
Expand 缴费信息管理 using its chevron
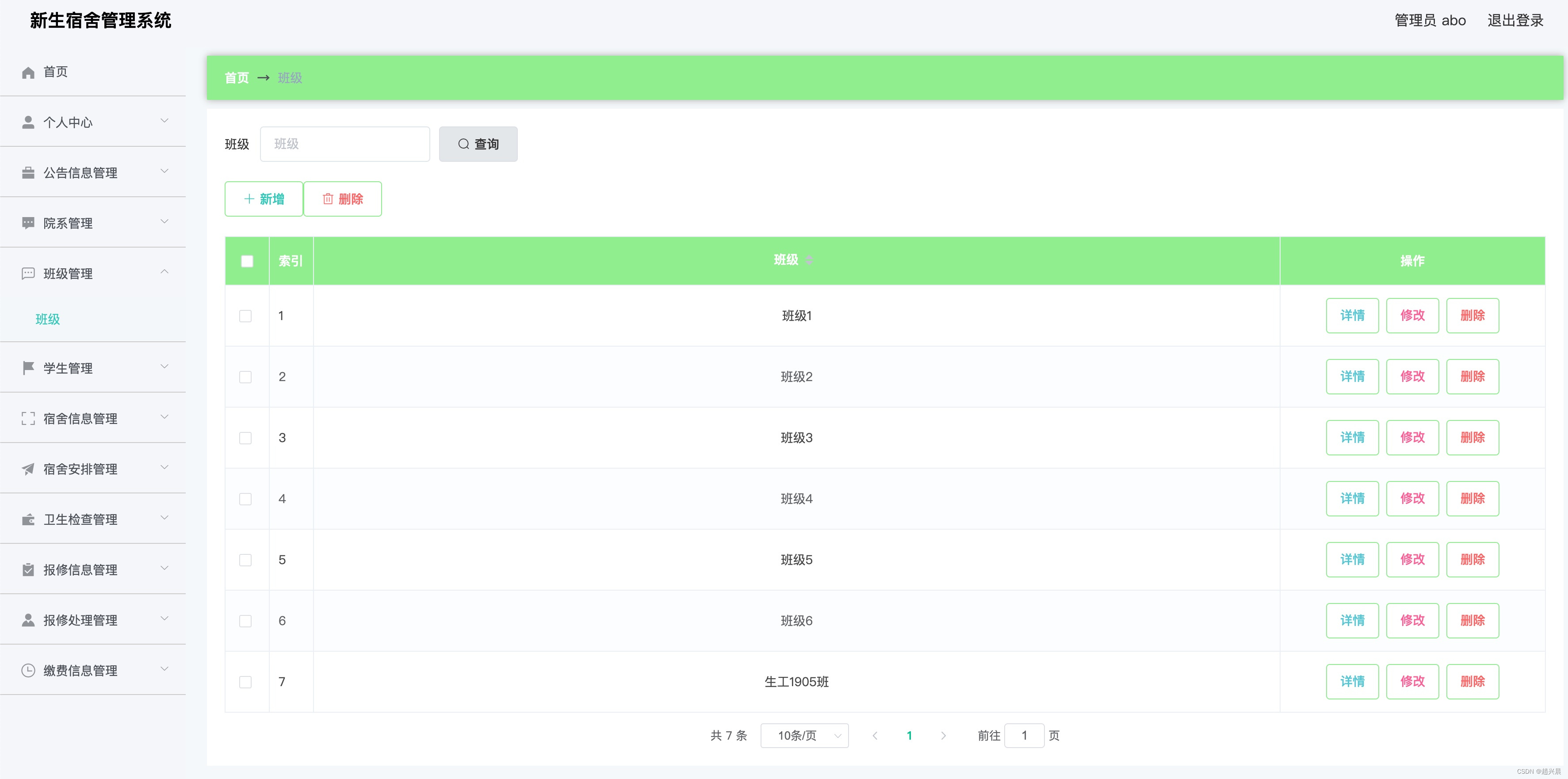(164, 669)
